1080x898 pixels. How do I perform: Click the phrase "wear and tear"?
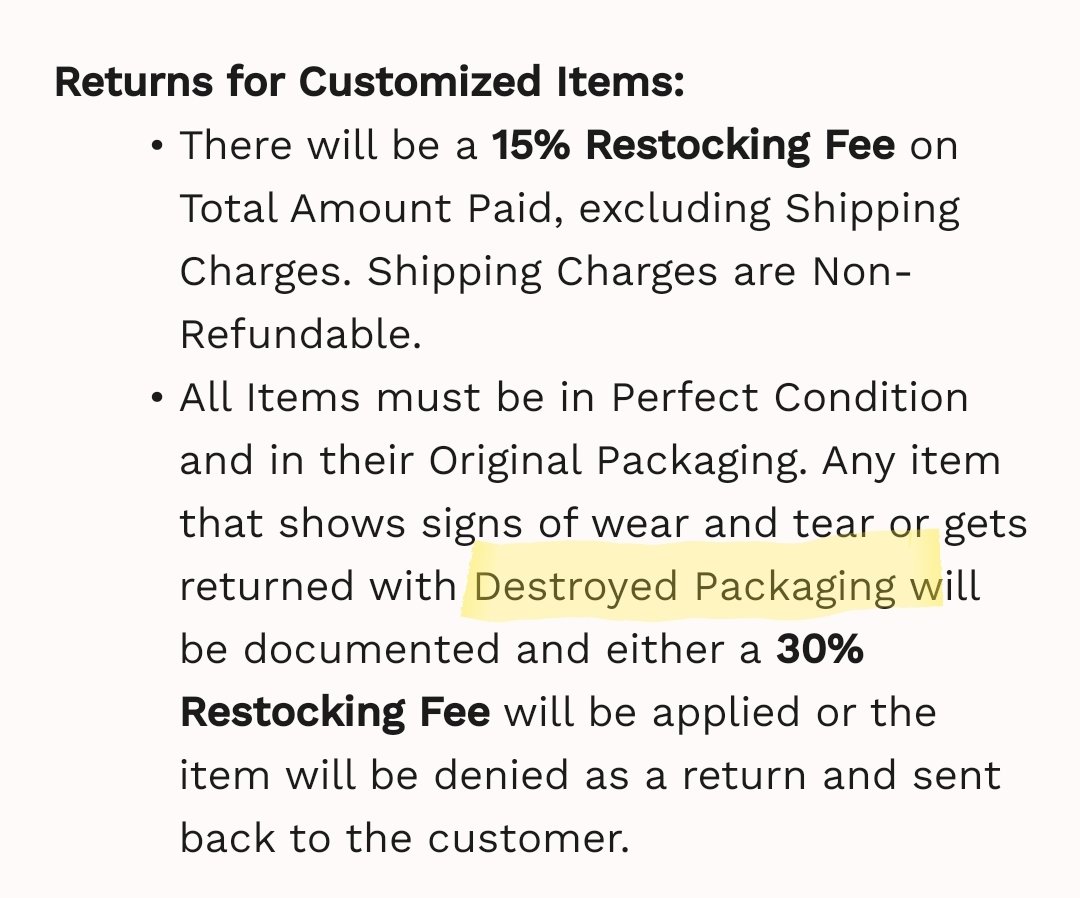[732, 524]
